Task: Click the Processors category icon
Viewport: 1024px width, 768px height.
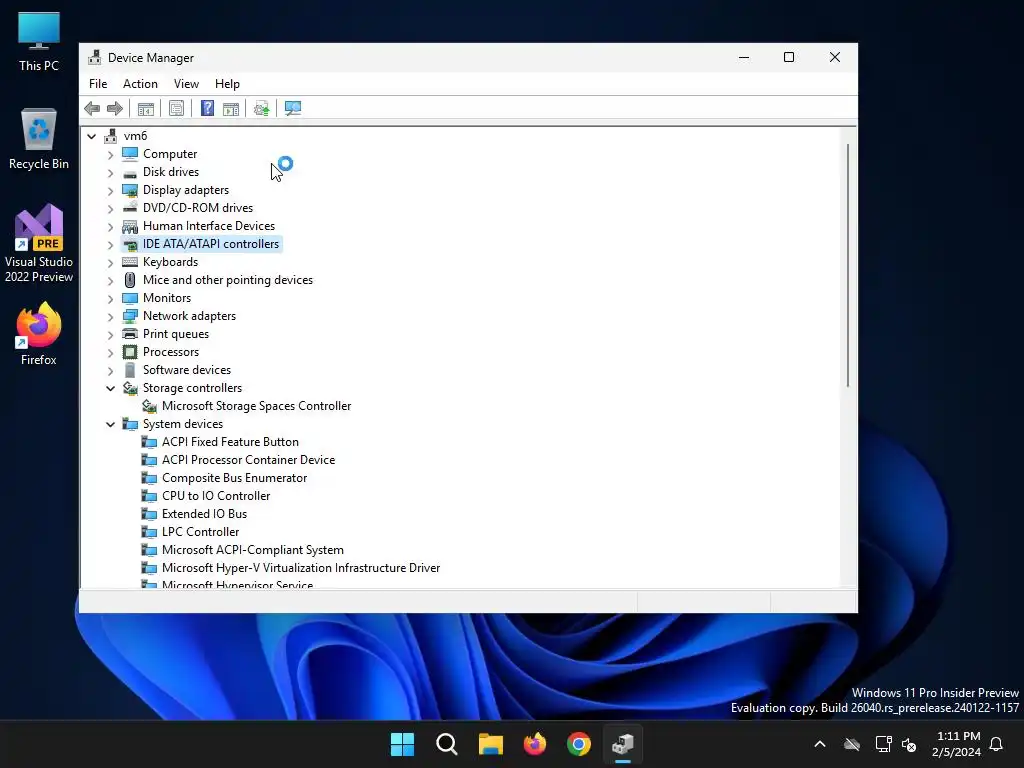Action: (x=130, y=352)
